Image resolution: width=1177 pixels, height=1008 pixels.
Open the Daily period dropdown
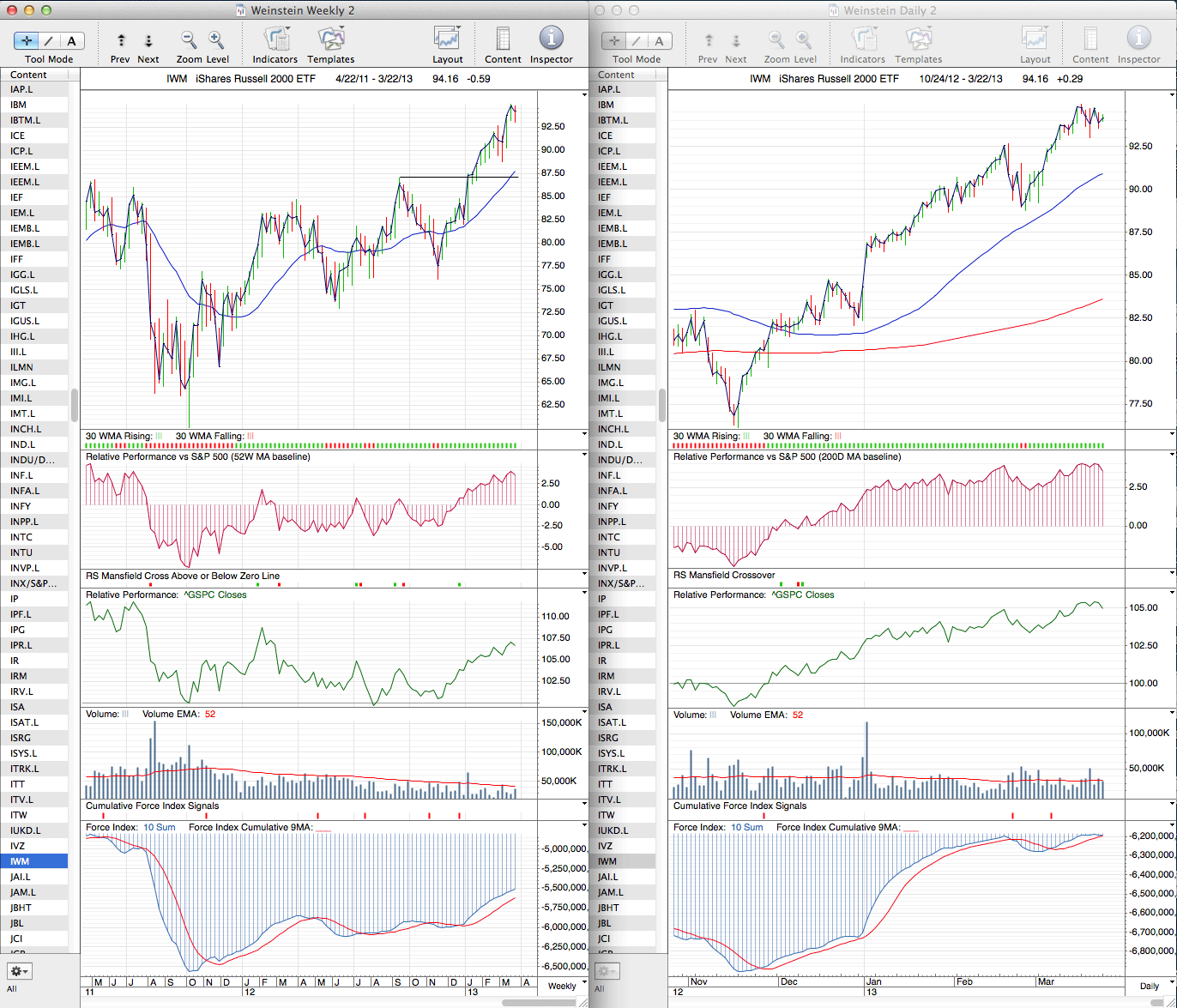click(x=1149, y=986)
